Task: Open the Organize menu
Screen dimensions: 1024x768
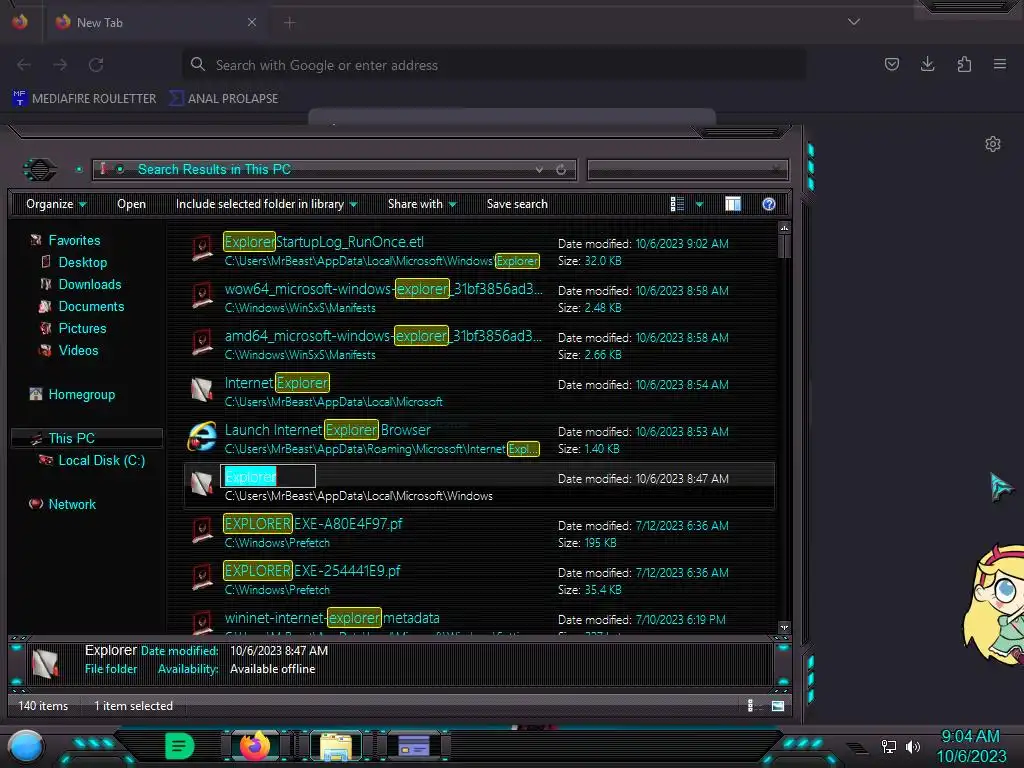Action: click(56, 204)
